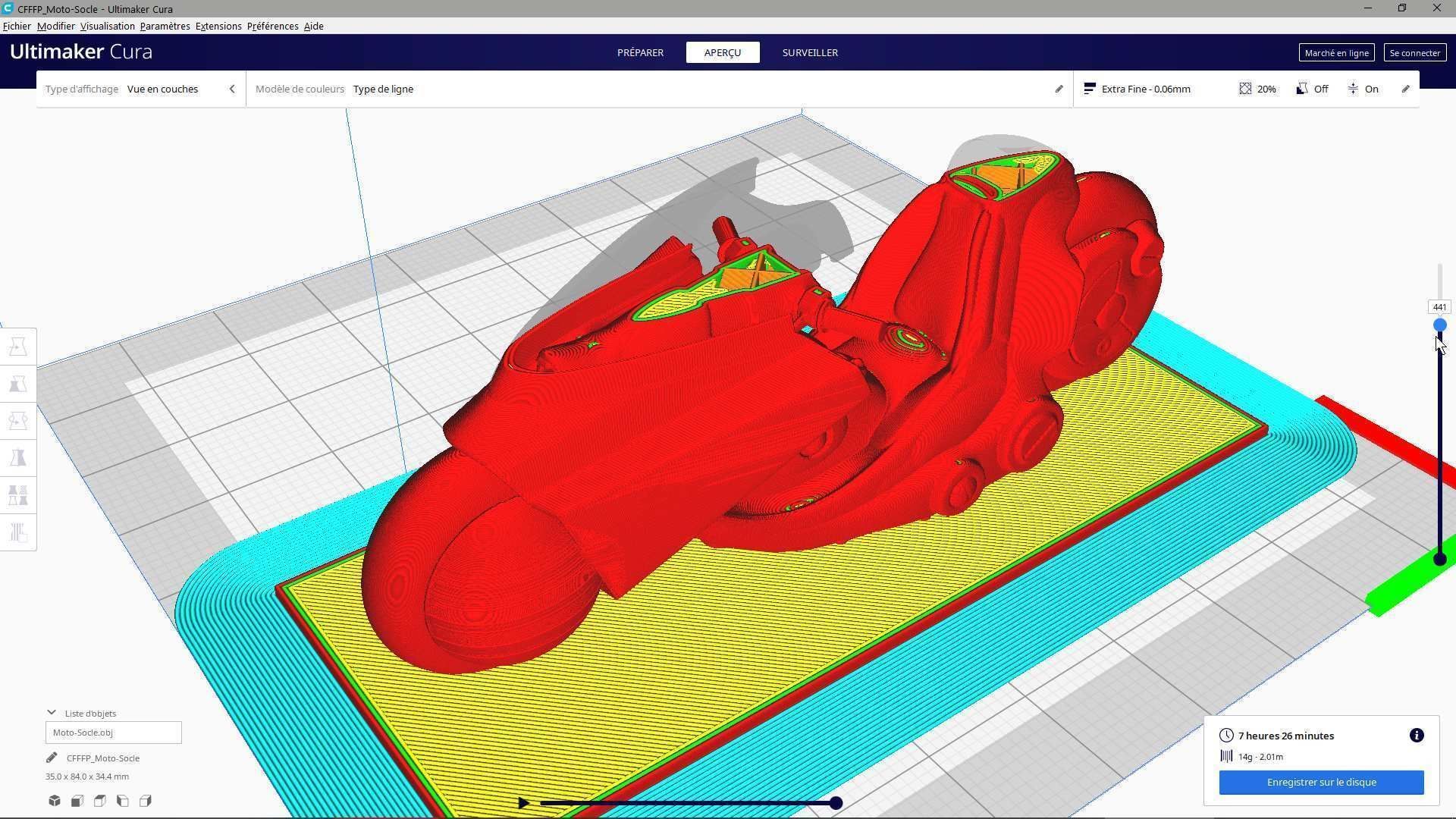Switch to the APERÇU stage

click(x=723, y=52)
